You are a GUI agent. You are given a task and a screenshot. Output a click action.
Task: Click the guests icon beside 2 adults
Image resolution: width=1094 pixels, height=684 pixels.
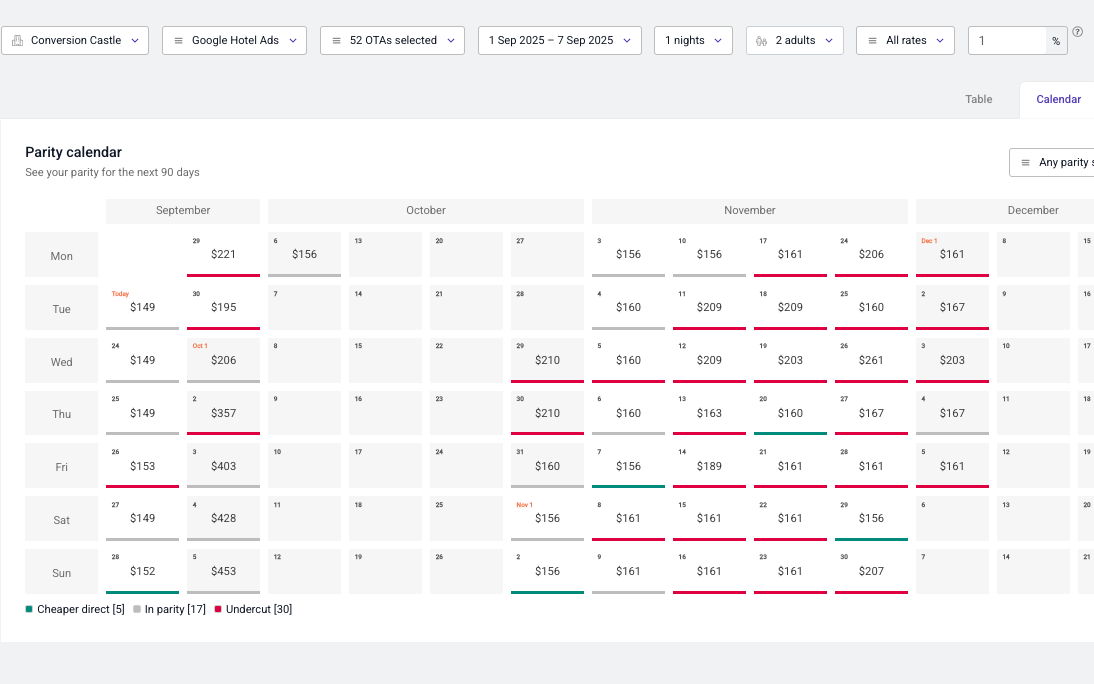(x=762, y=41)
